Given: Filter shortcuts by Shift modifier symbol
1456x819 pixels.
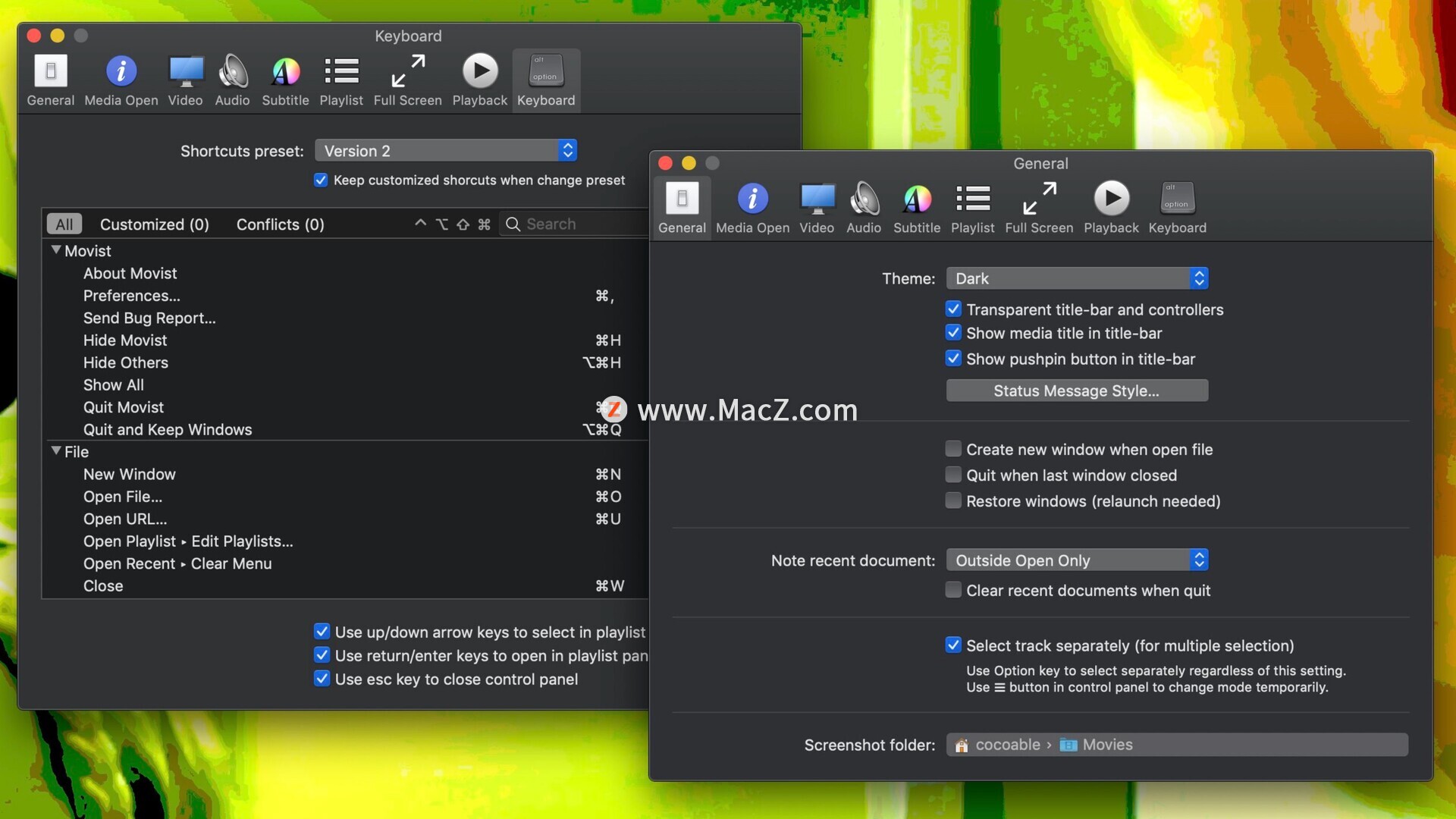Looking at the screenshot, I should pos(463,224).
